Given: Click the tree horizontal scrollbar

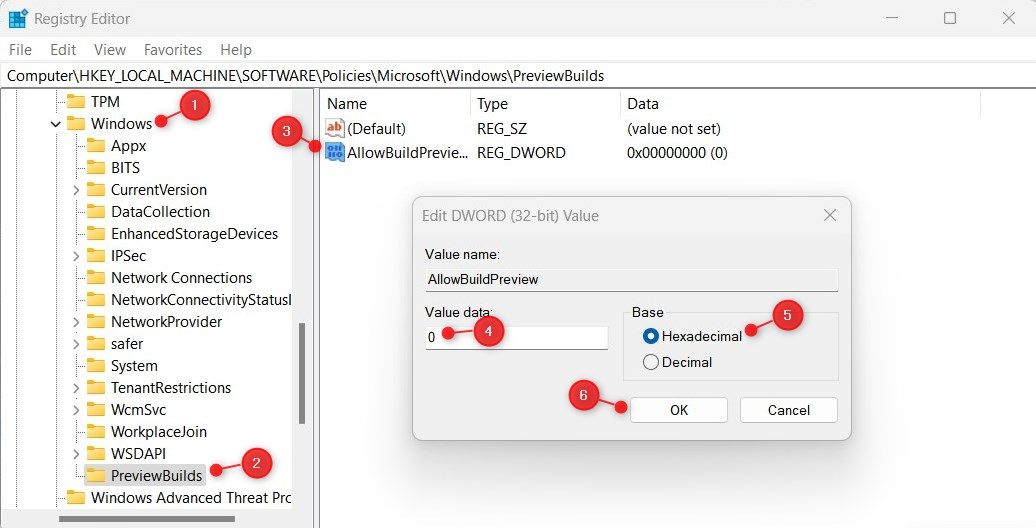Looking at the screenshot, I should 147,519.
